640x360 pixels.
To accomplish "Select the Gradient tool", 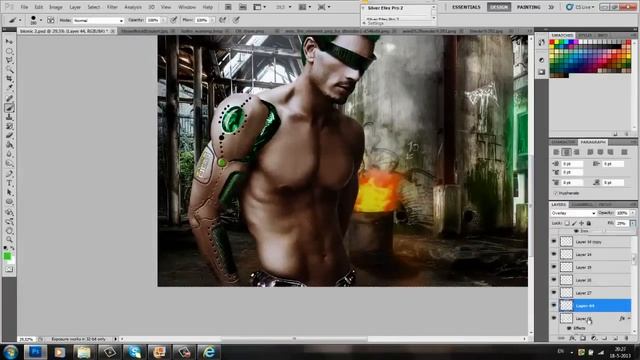I will [x=9, y=144].
